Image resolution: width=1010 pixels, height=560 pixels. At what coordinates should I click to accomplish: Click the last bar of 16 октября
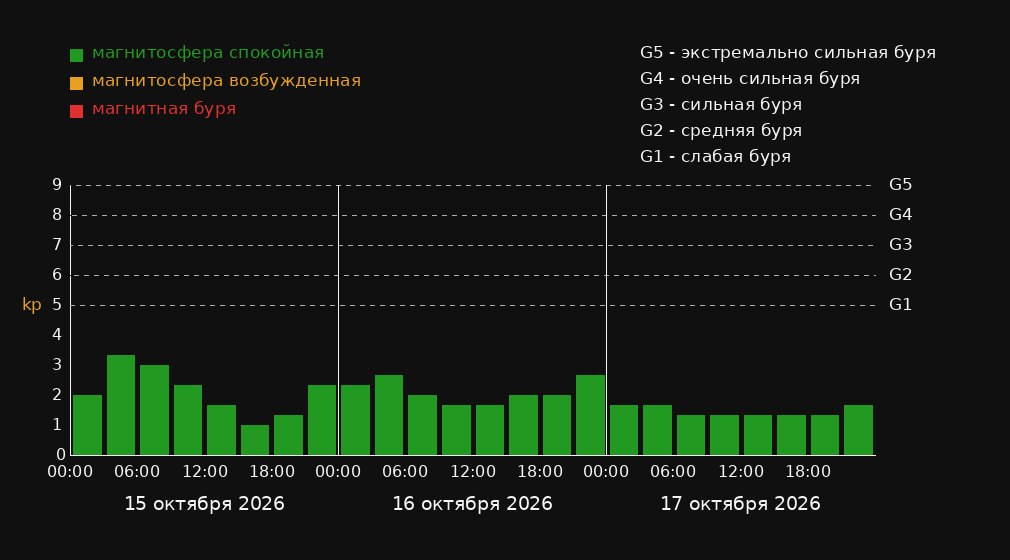point(590,415)
